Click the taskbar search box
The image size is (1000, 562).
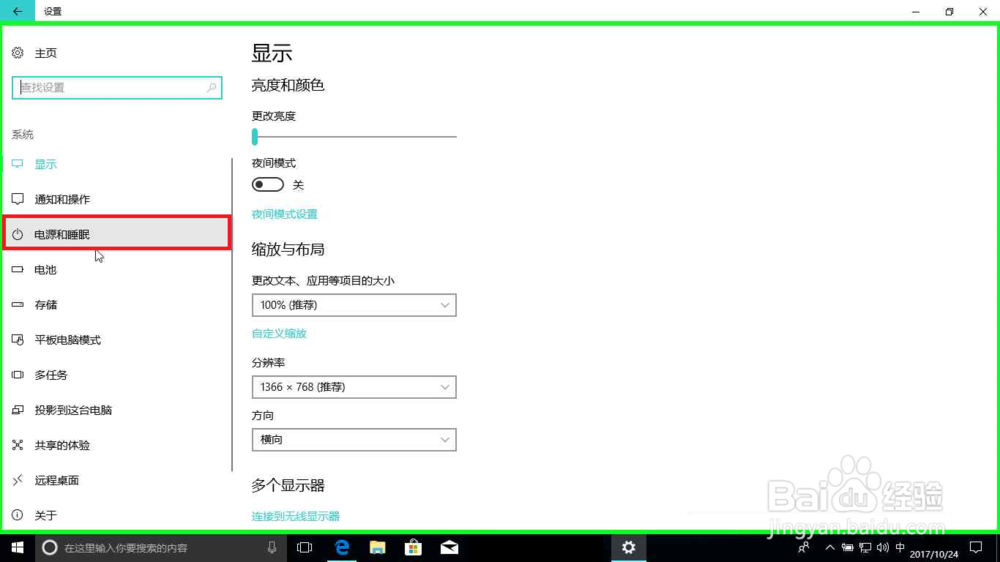[159, 547]
